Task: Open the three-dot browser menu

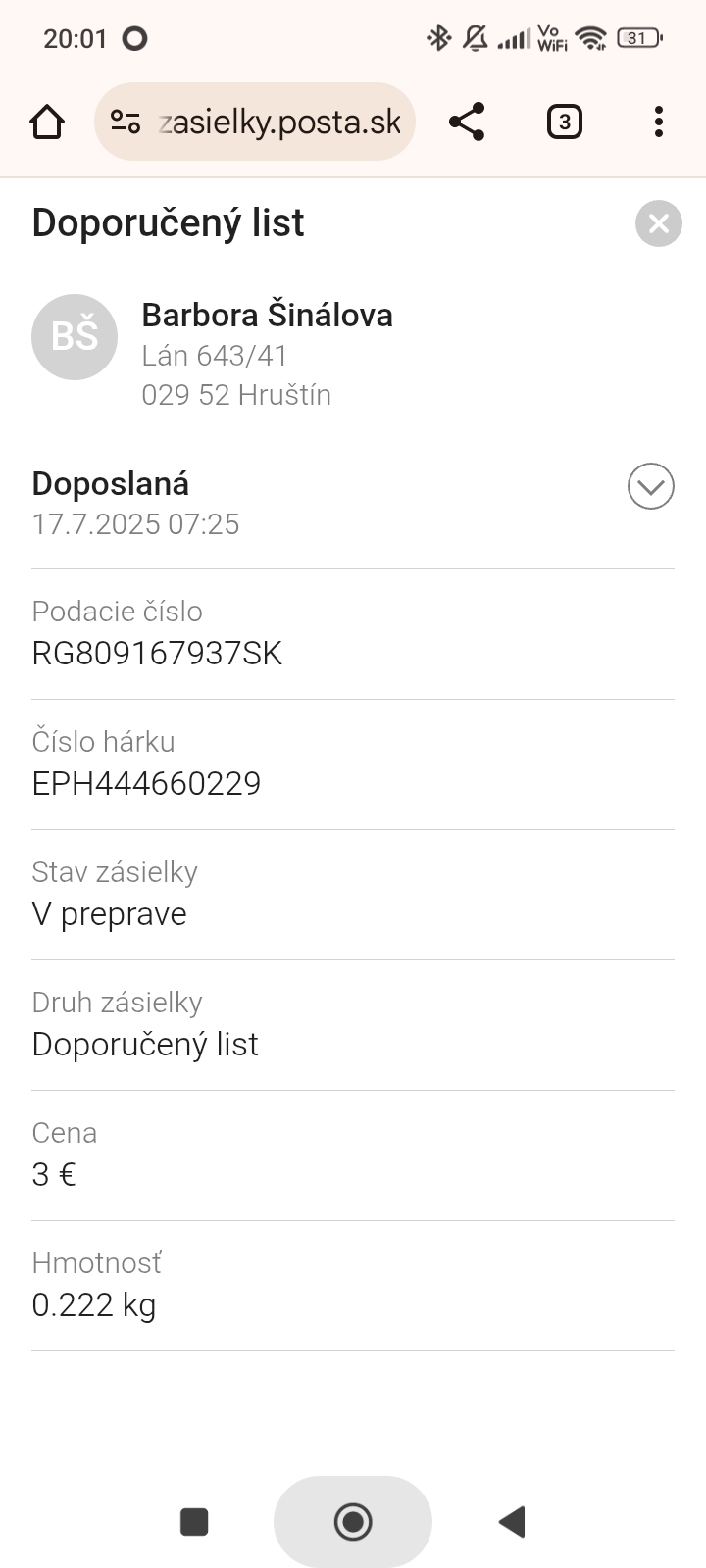Action: click(x=658, y=122)
